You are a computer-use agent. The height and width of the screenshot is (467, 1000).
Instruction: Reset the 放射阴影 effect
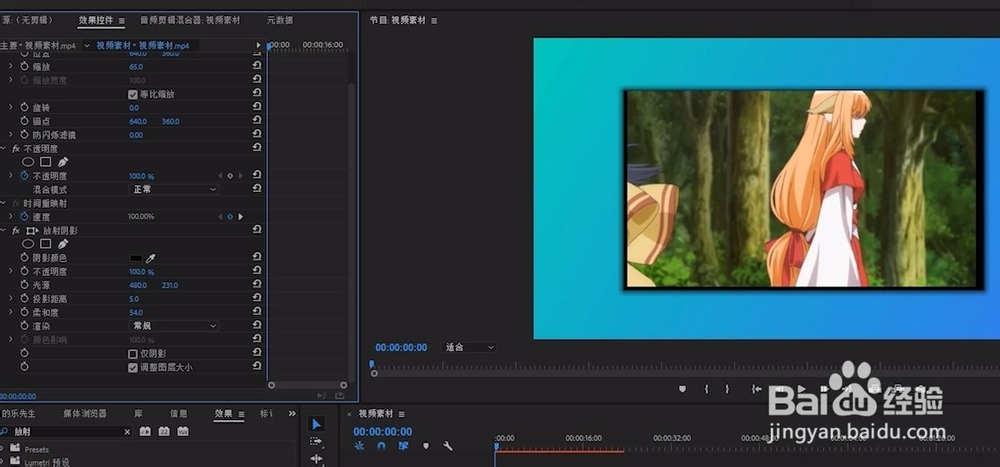256,230
